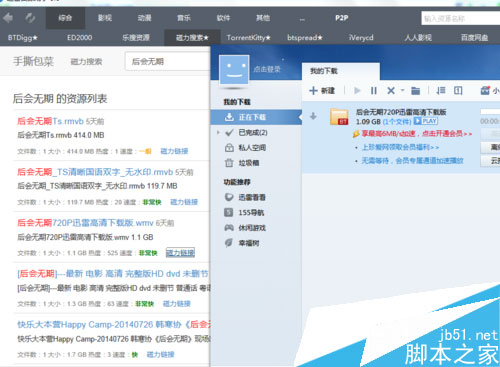Open the 音乐 tab
The image size is (500, 367).
184,18
